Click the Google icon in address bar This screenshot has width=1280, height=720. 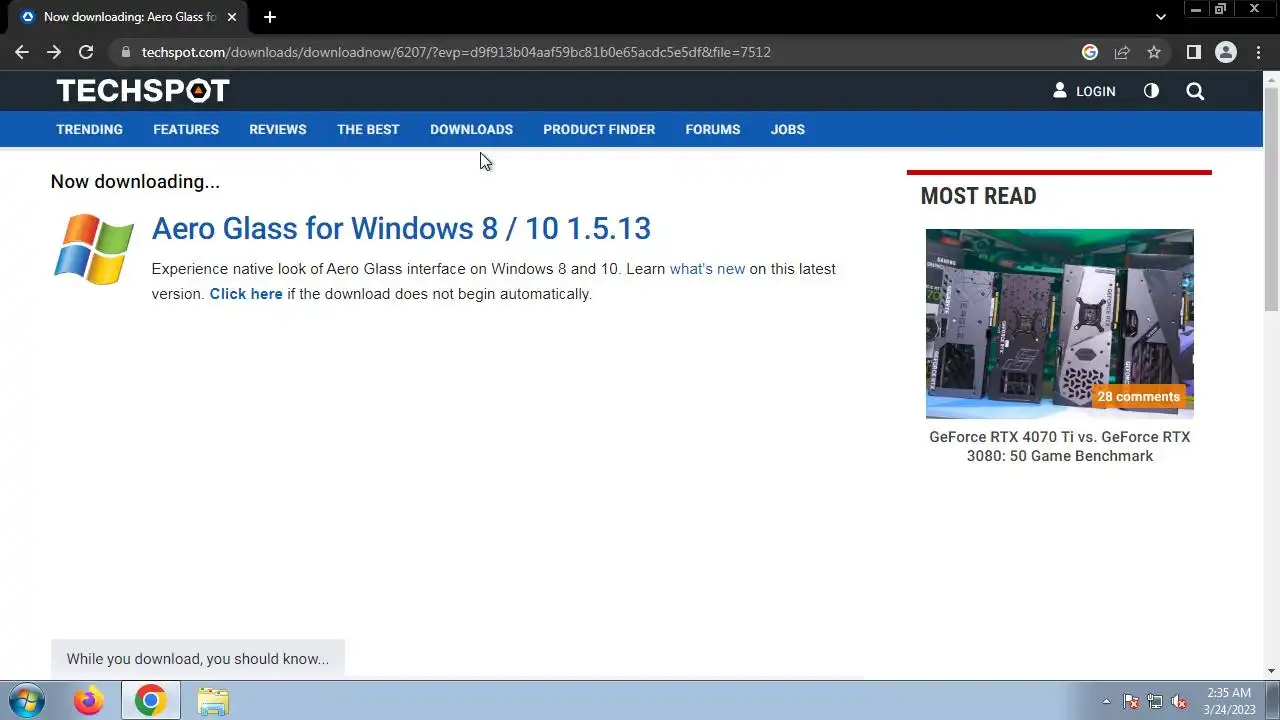point(1090,52)
